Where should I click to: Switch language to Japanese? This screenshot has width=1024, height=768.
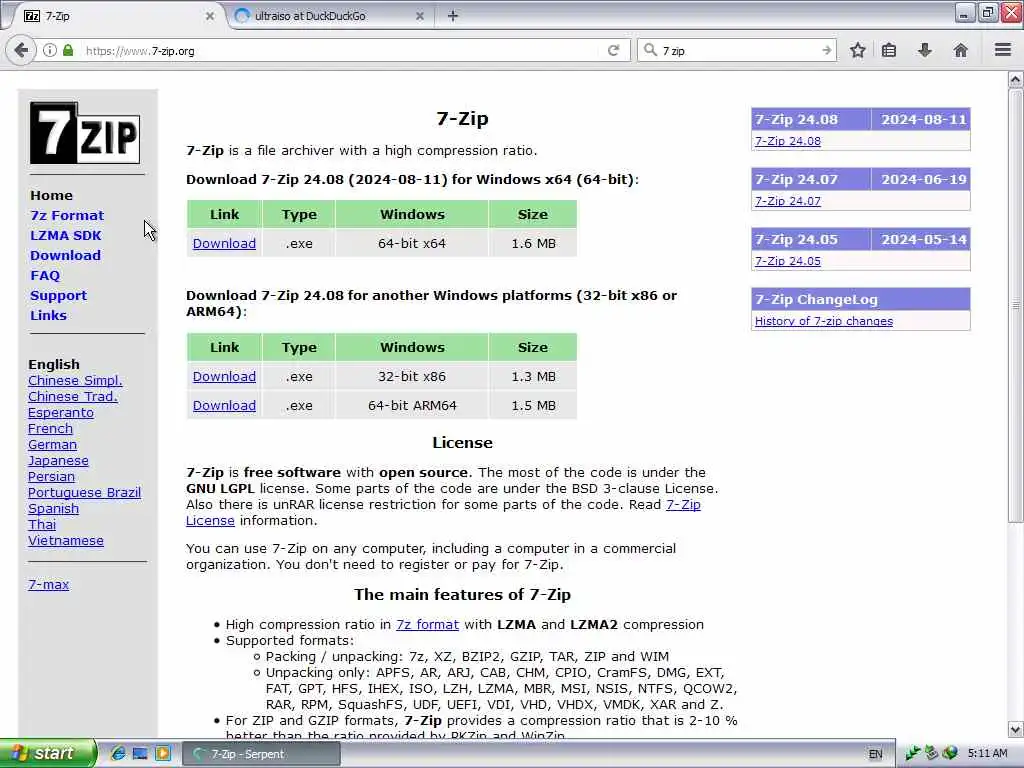click(x=58, y=460)
